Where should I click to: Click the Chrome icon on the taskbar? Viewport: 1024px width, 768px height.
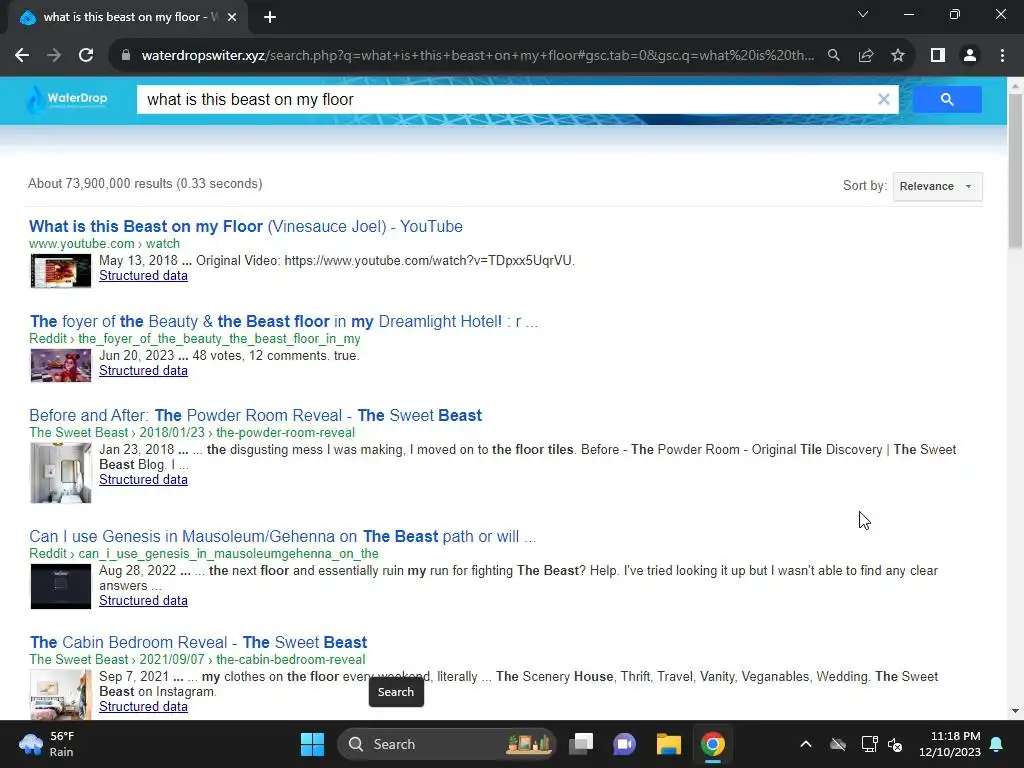click(712, 744)
